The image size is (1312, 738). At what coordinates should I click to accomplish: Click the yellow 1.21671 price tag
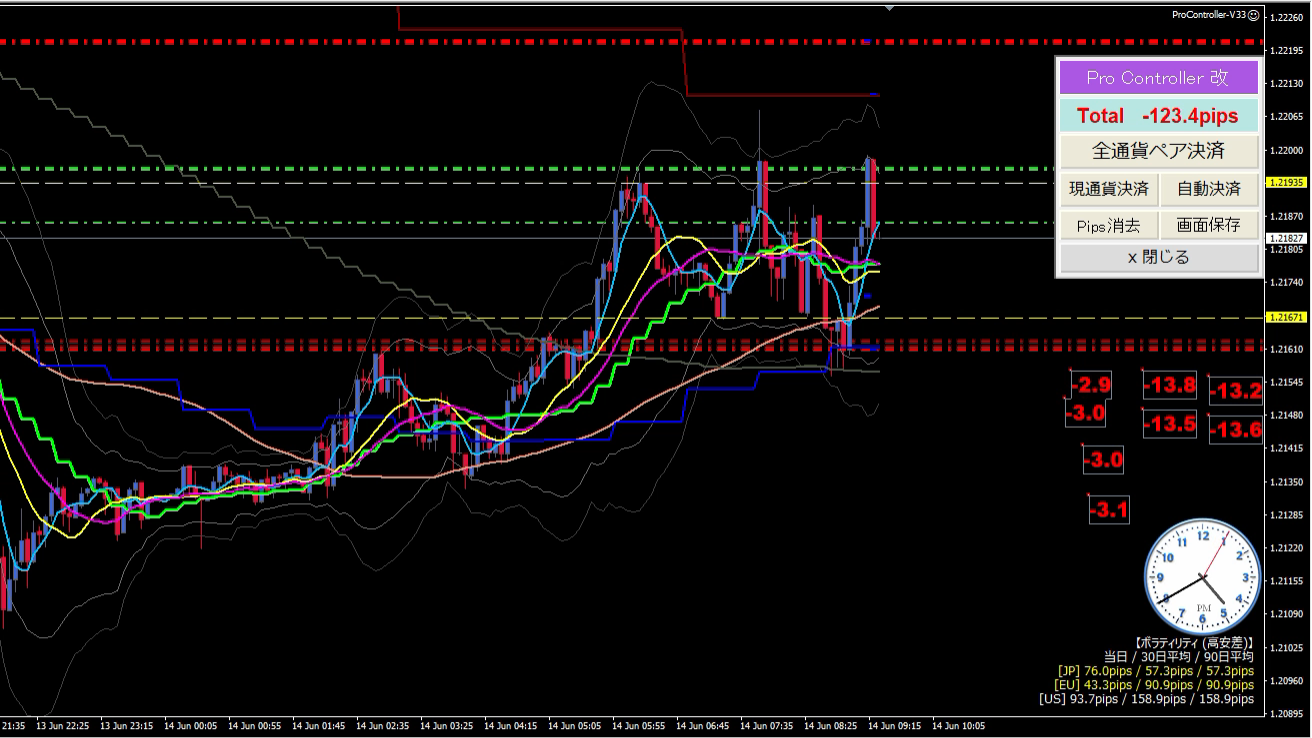[1286, 317]
